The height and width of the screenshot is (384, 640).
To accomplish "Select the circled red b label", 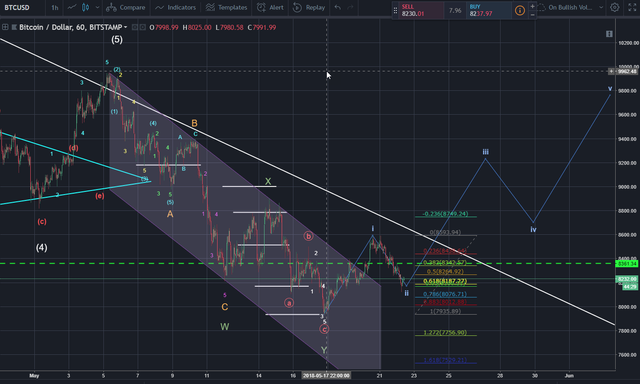I will coord(308,236).
